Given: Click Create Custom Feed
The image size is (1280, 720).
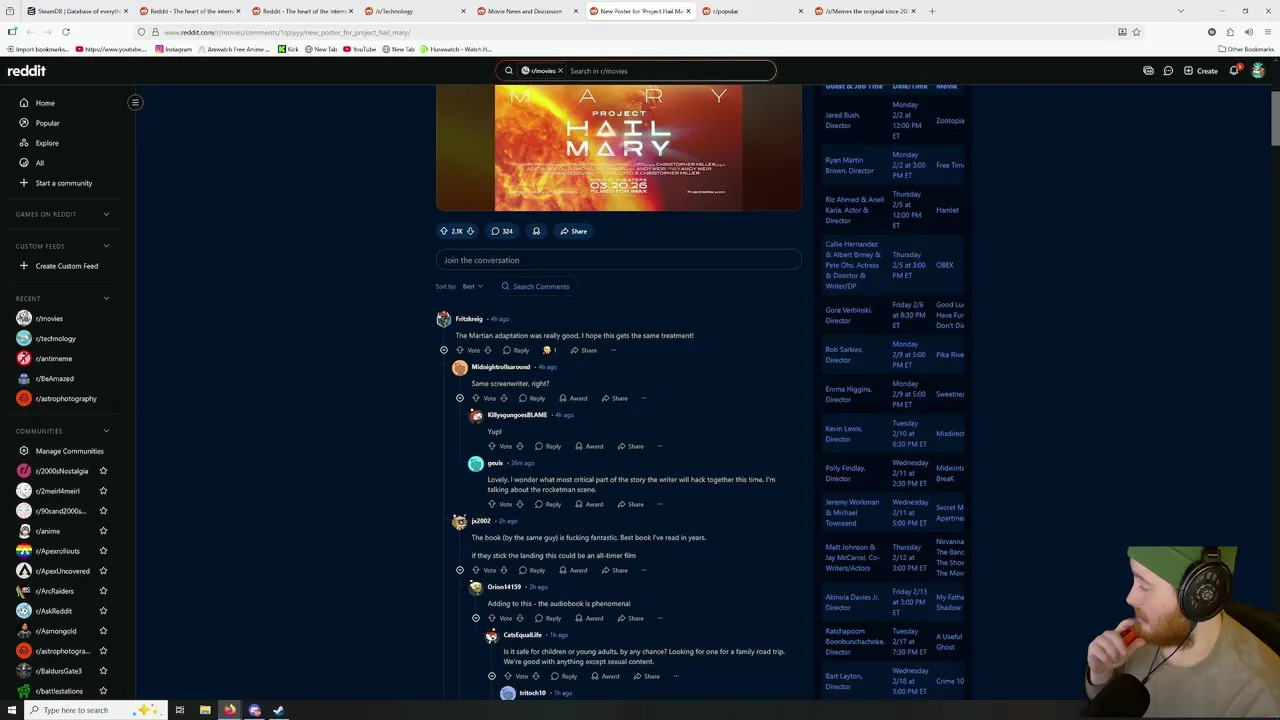Looking at the screenshot, I should [x=66, y=266].
